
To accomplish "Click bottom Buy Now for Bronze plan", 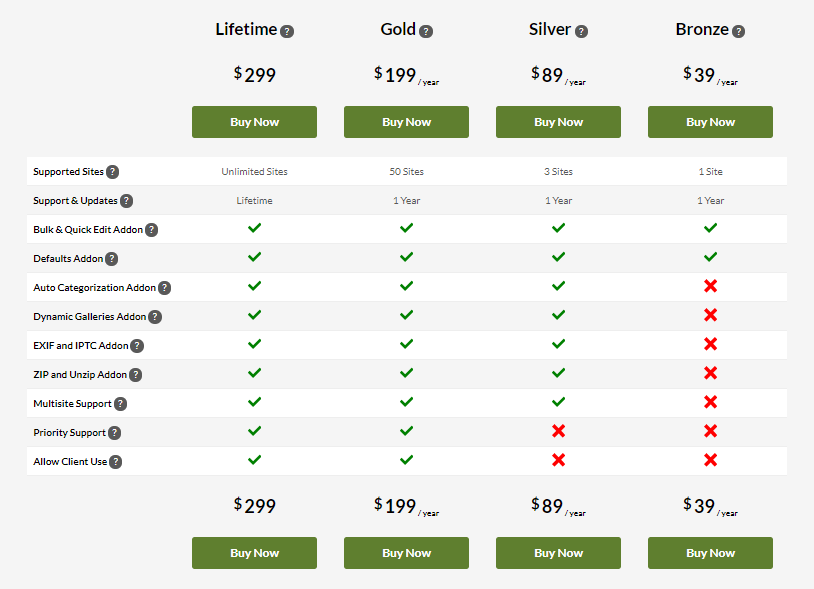I will [x=710, y=553].
